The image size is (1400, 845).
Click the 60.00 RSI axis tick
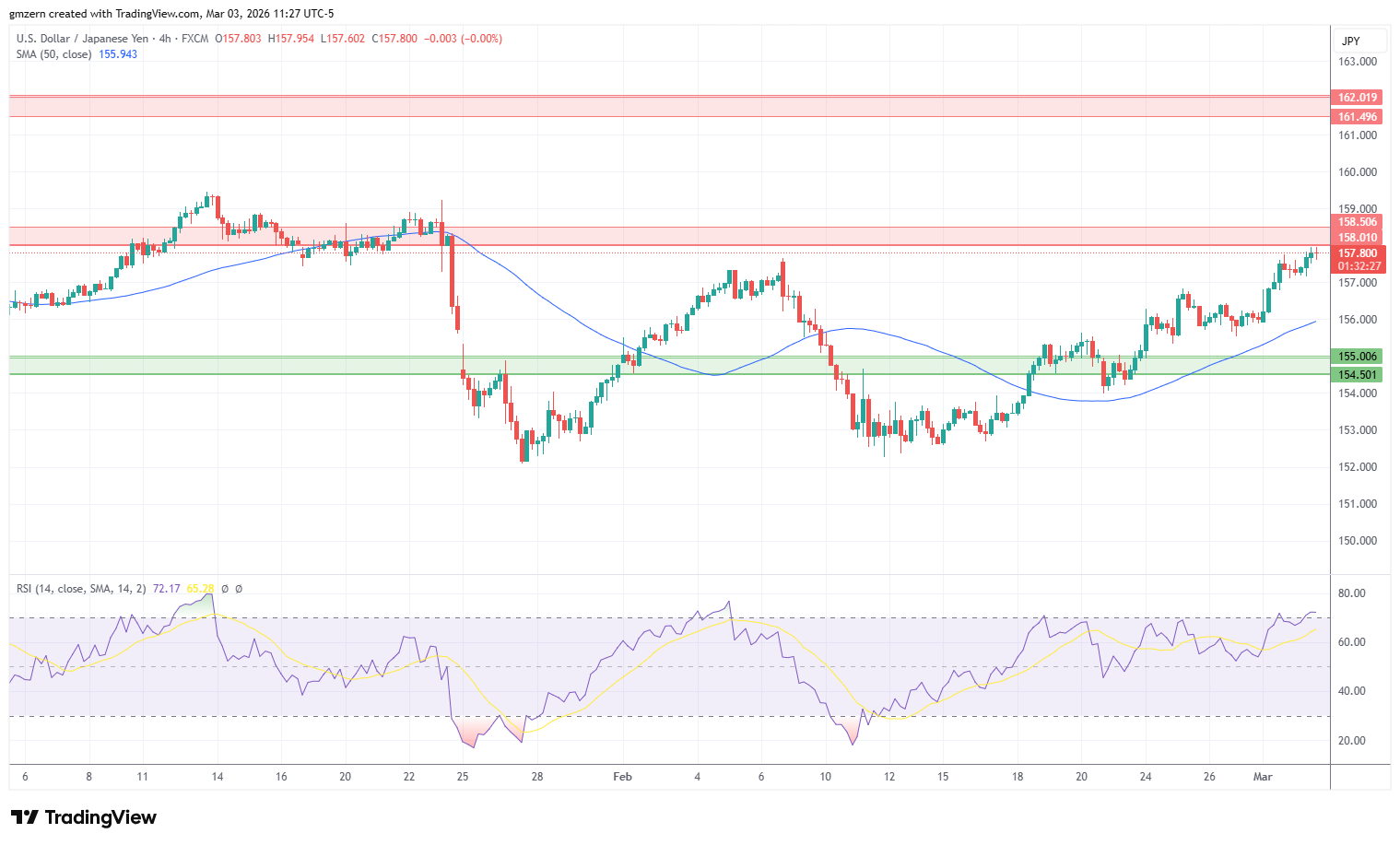pos(1352,642)
